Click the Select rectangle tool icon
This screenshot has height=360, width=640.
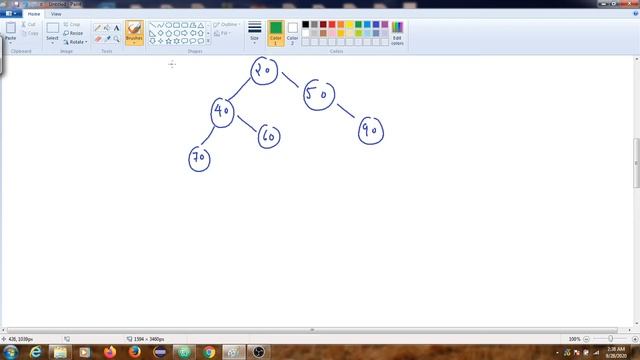(x=52, y=28)
